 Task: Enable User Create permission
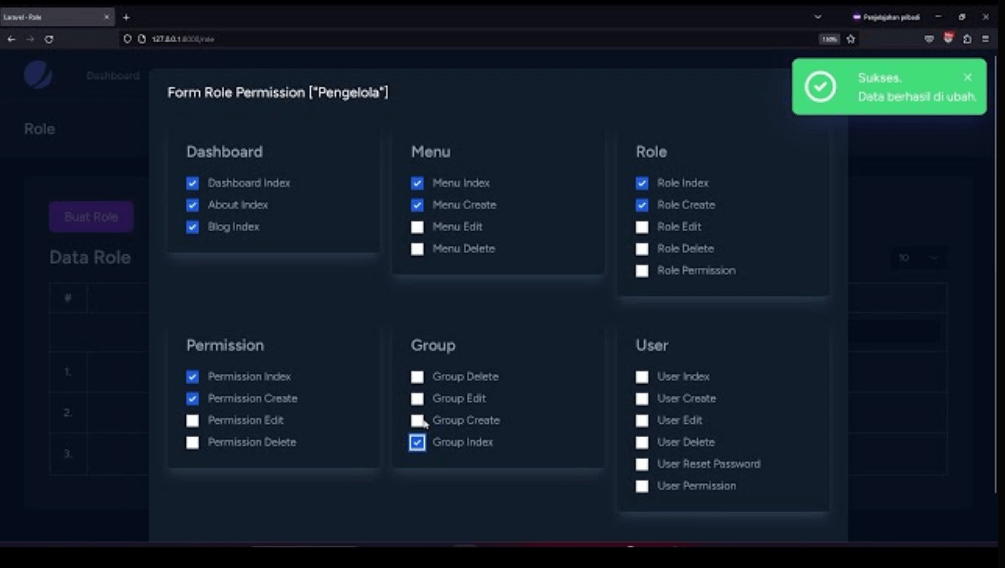[x=642, y=399]
